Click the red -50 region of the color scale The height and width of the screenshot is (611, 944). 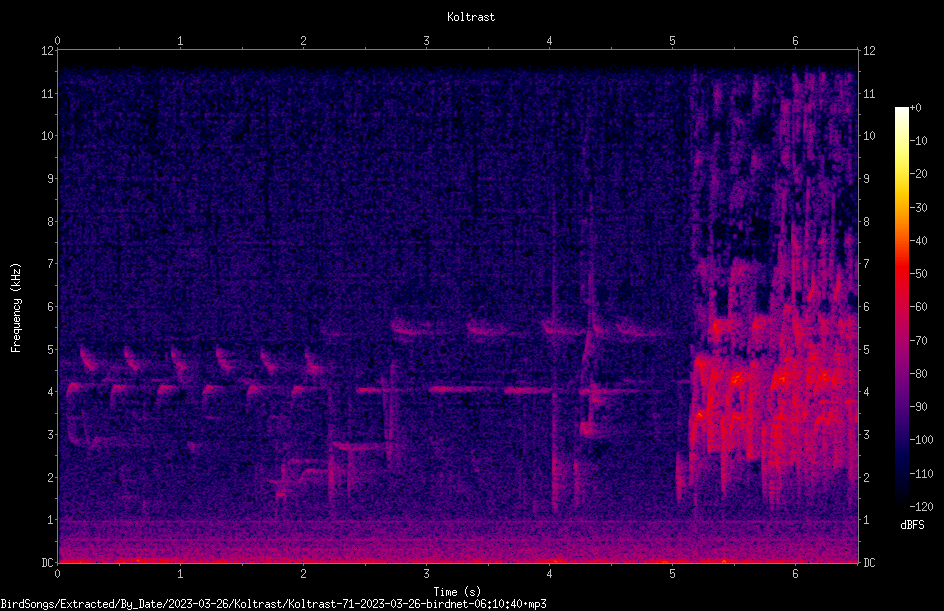[x=901, y=273]
